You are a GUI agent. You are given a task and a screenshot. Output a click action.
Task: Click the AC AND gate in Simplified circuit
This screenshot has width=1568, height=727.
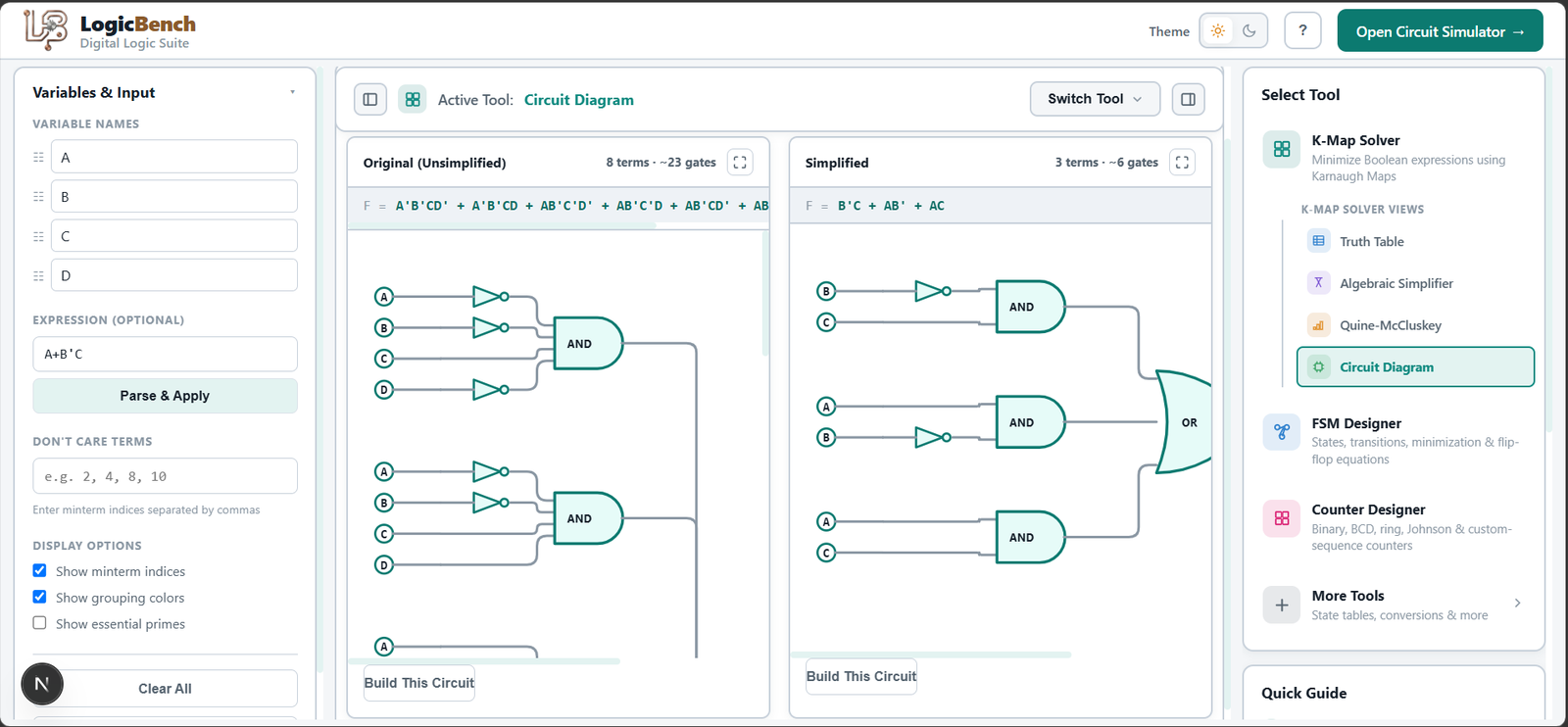point(1030,537)
